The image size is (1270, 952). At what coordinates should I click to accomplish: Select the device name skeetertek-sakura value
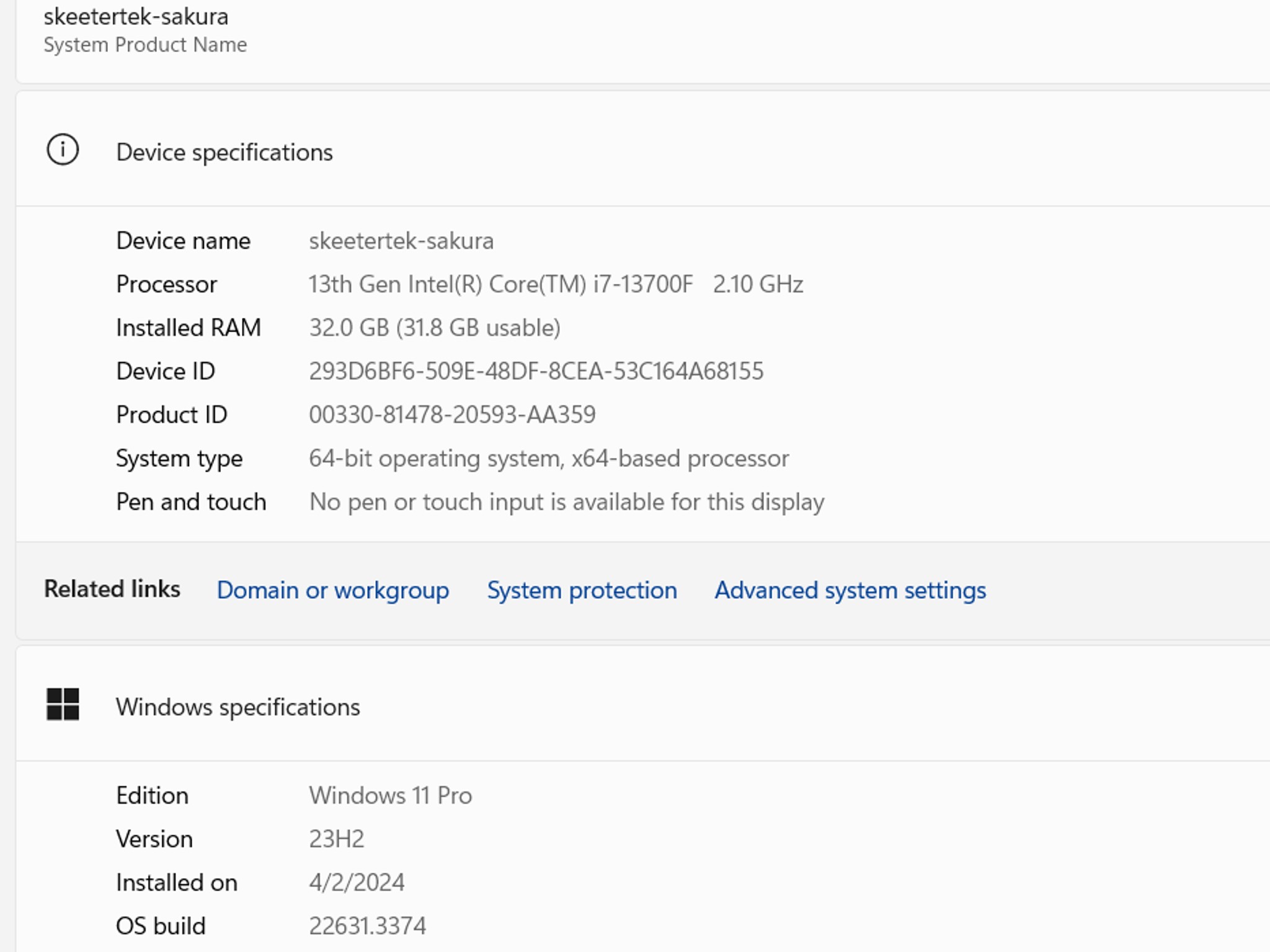[x=402, y=240]
